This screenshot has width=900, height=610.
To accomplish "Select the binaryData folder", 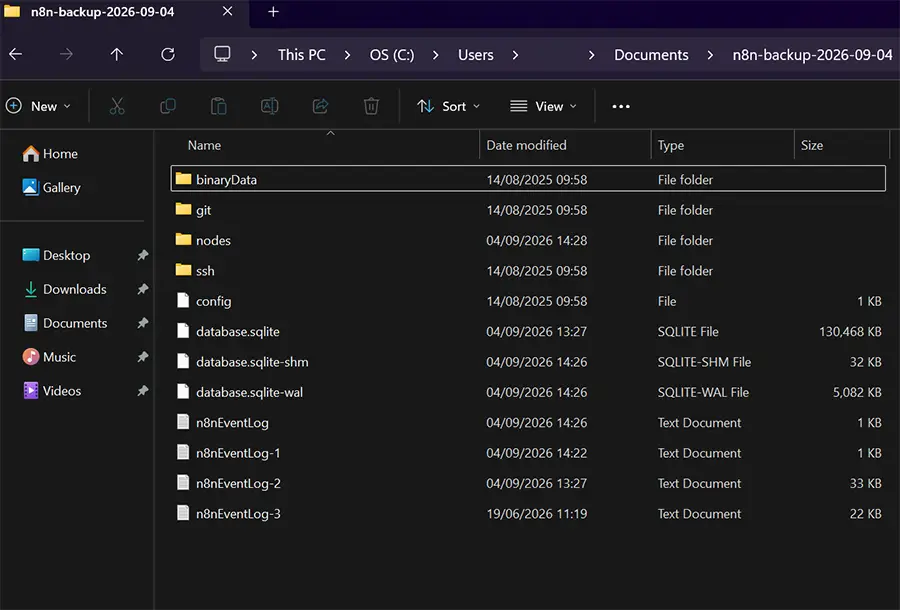I will tap(528, 179).
